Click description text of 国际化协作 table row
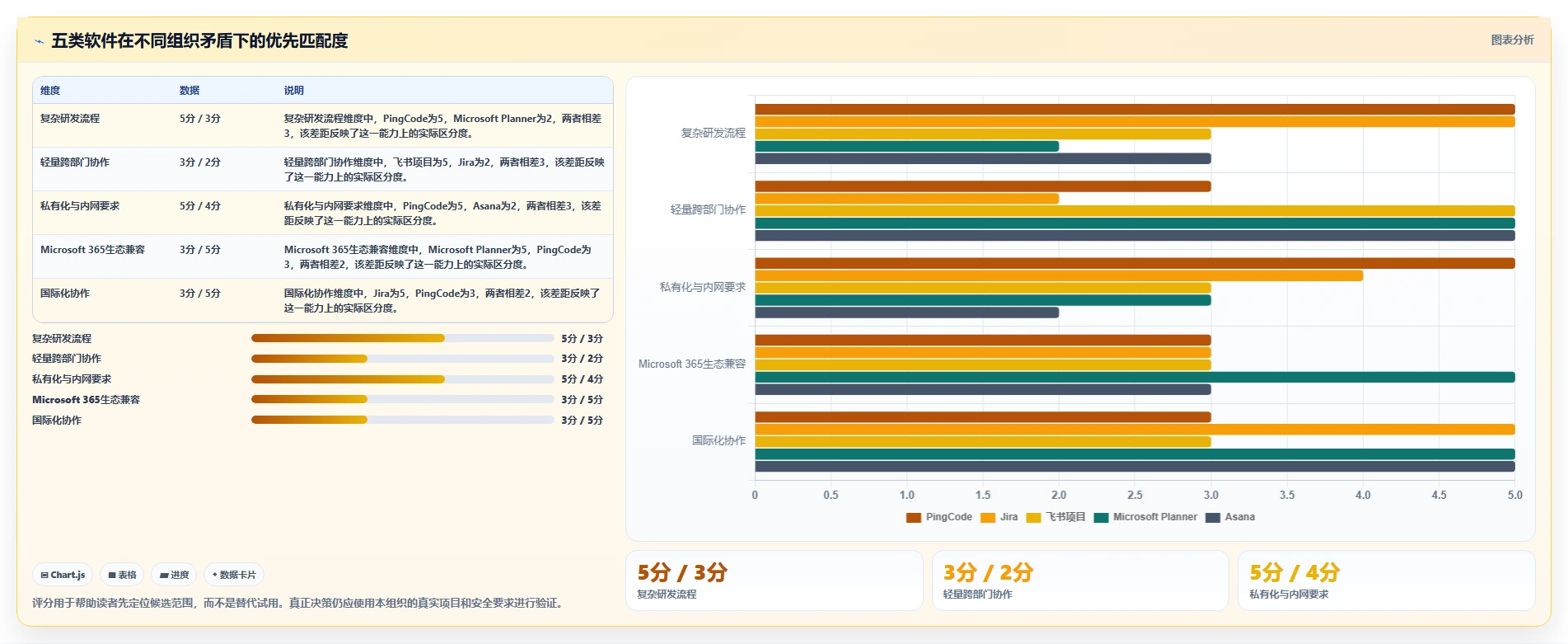The width and height of the screenshot is (1568, 644). (x=442, y=301)
